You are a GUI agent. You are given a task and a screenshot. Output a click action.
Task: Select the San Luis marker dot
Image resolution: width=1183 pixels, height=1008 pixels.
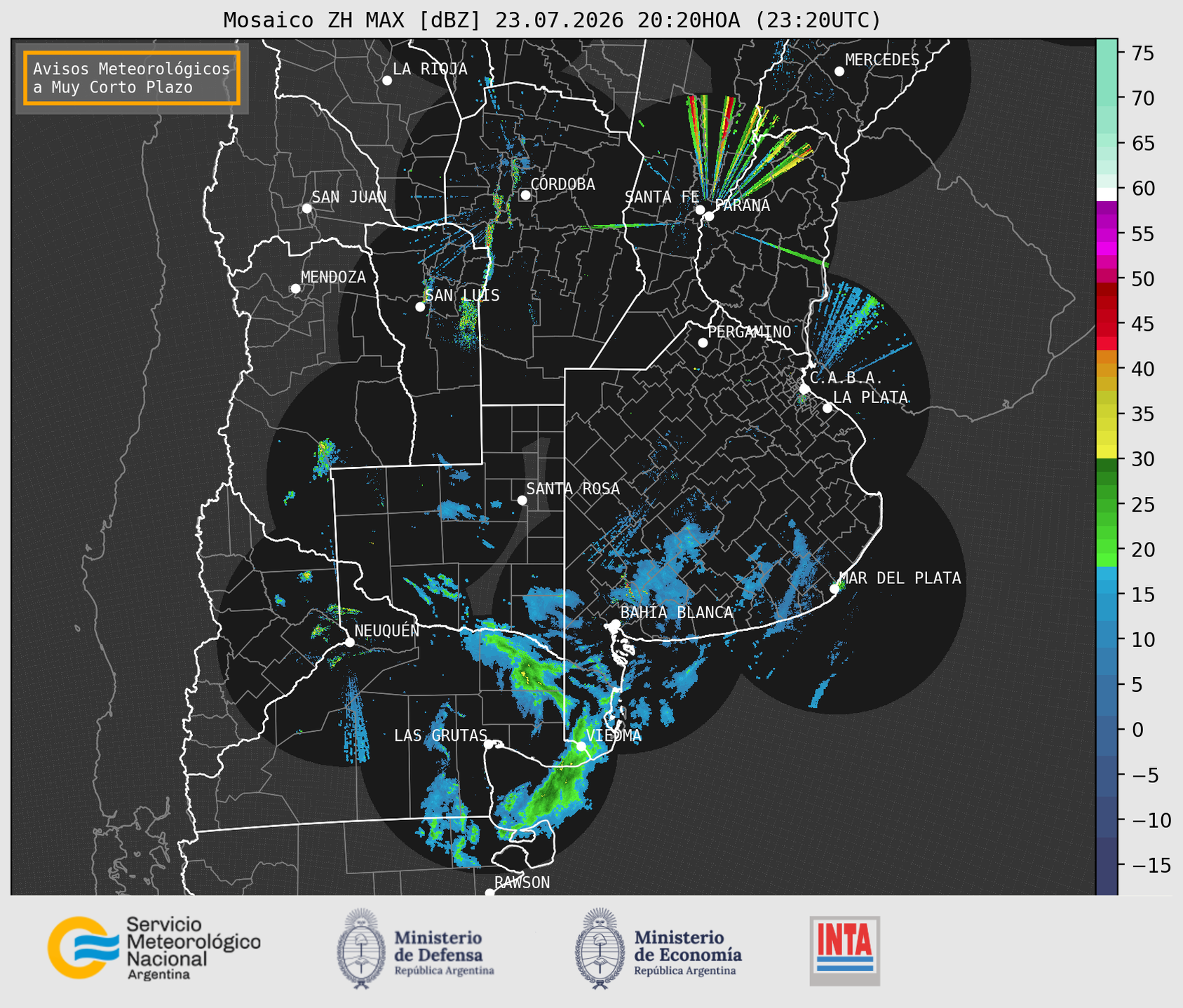[x=420, y=307]
